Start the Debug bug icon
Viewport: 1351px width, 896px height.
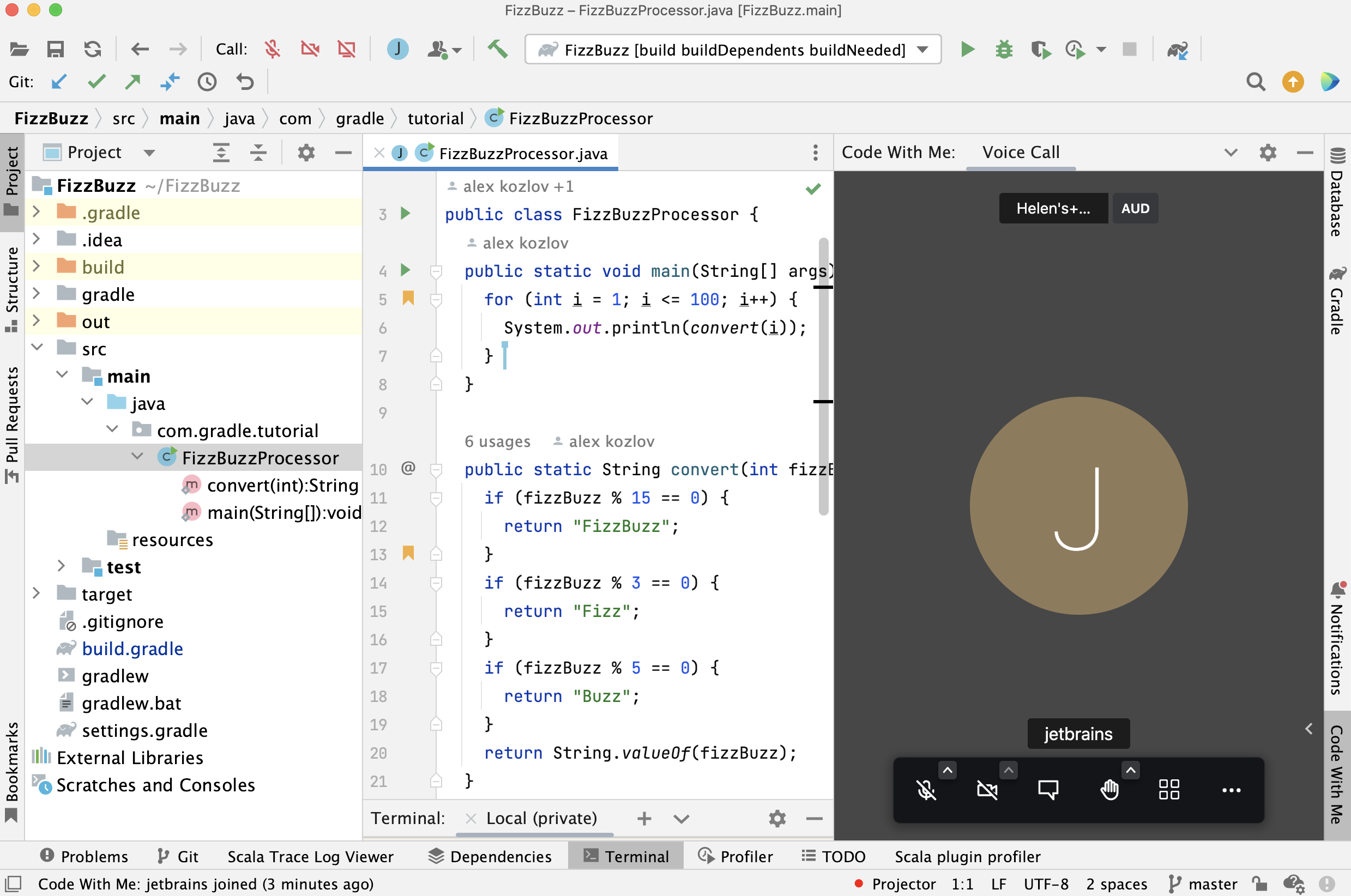(x=1004, y=50)
